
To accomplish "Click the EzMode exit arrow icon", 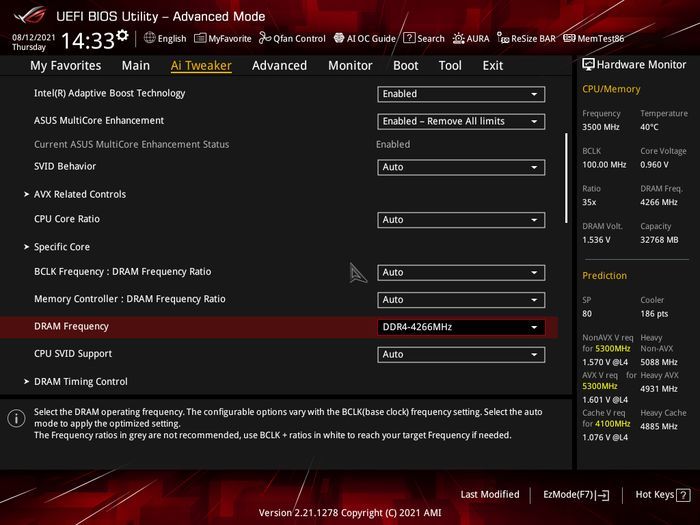I will pyautogui.click(x=602, y=495).
